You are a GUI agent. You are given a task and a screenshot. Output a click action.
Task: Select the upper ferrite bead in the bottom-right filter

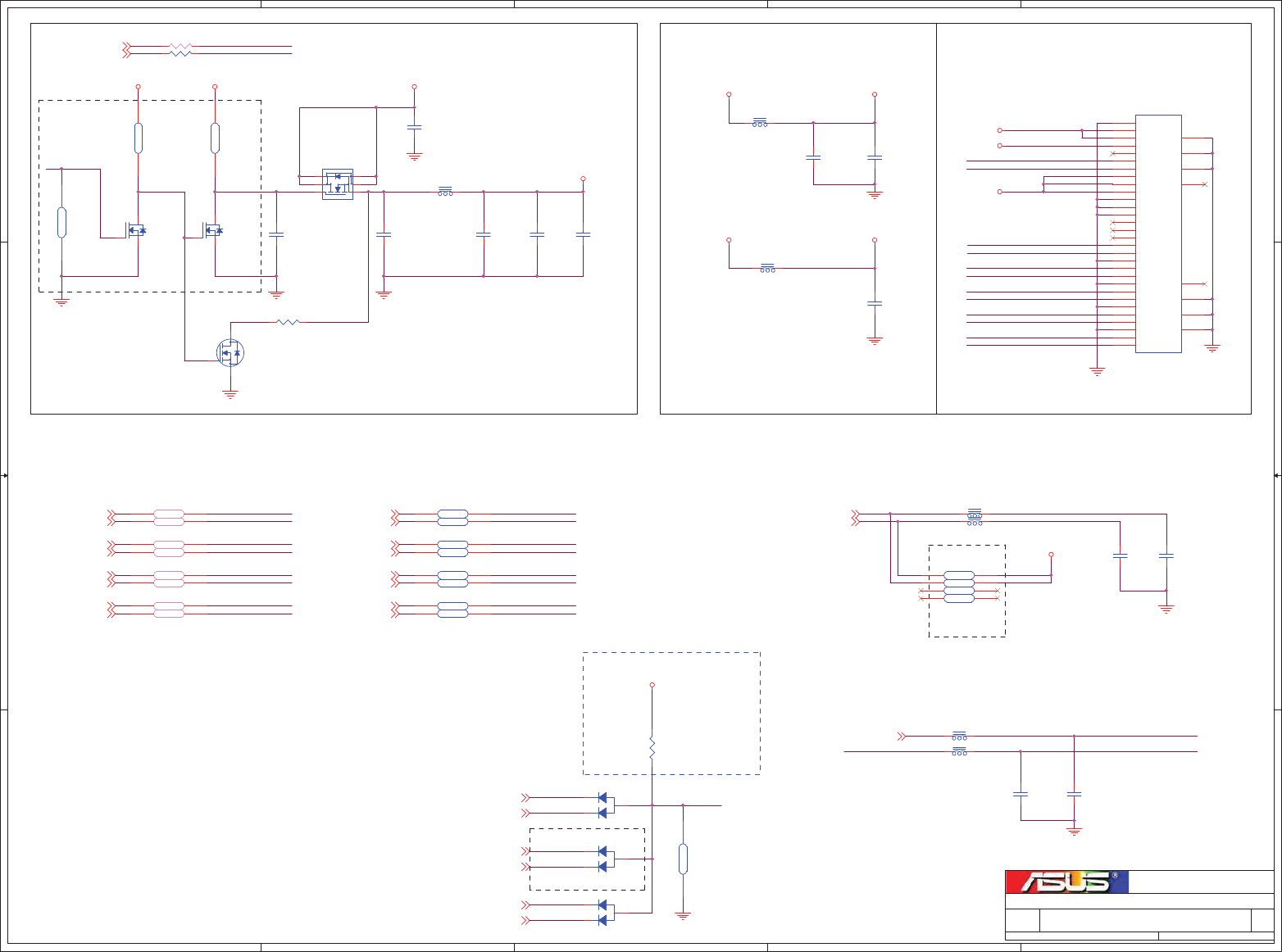pyautogui.click(x=959, y=736)
